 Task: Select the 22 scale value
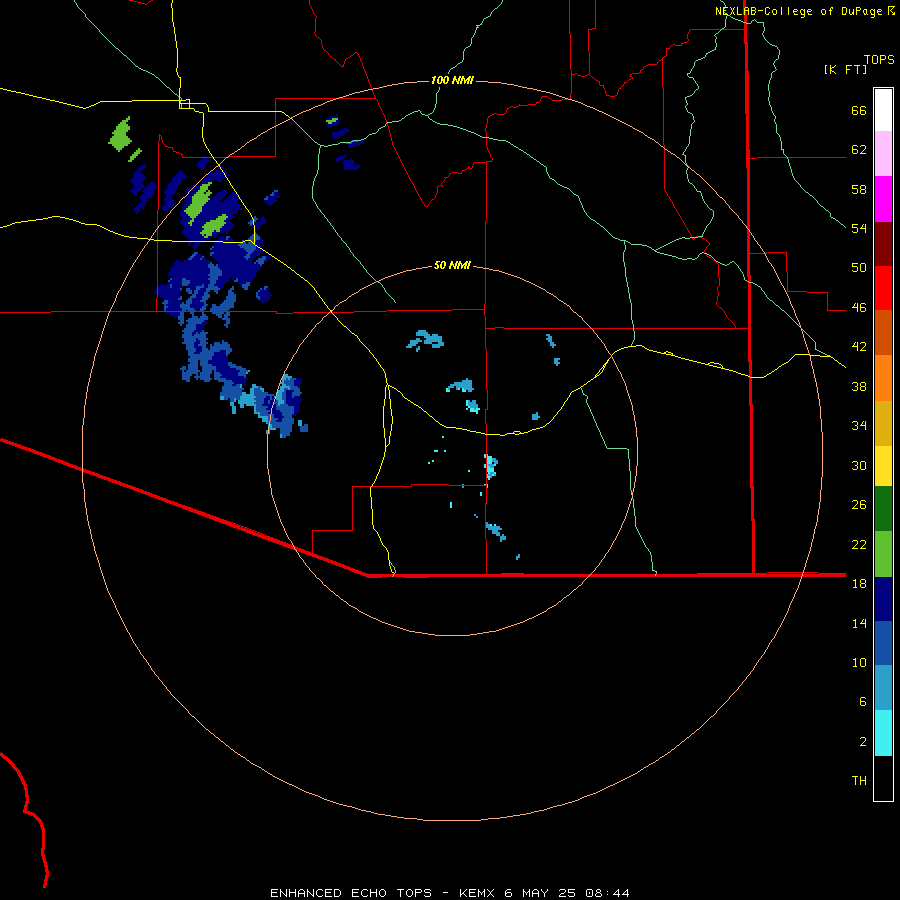pyautogui.click(x=859, y=544)
